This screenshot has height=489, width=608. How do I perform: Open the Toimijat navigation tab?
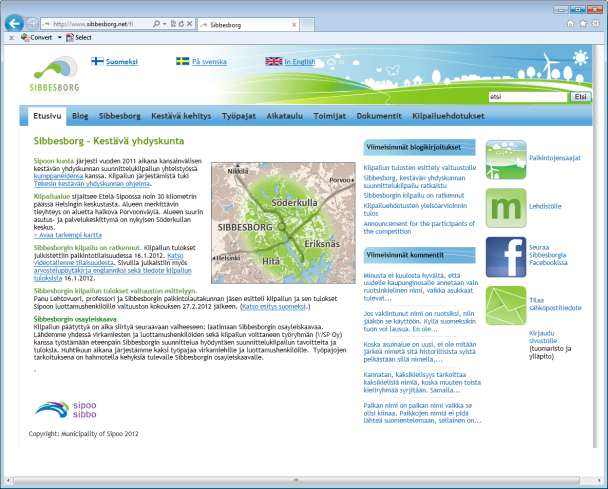[x=330, y=116]
